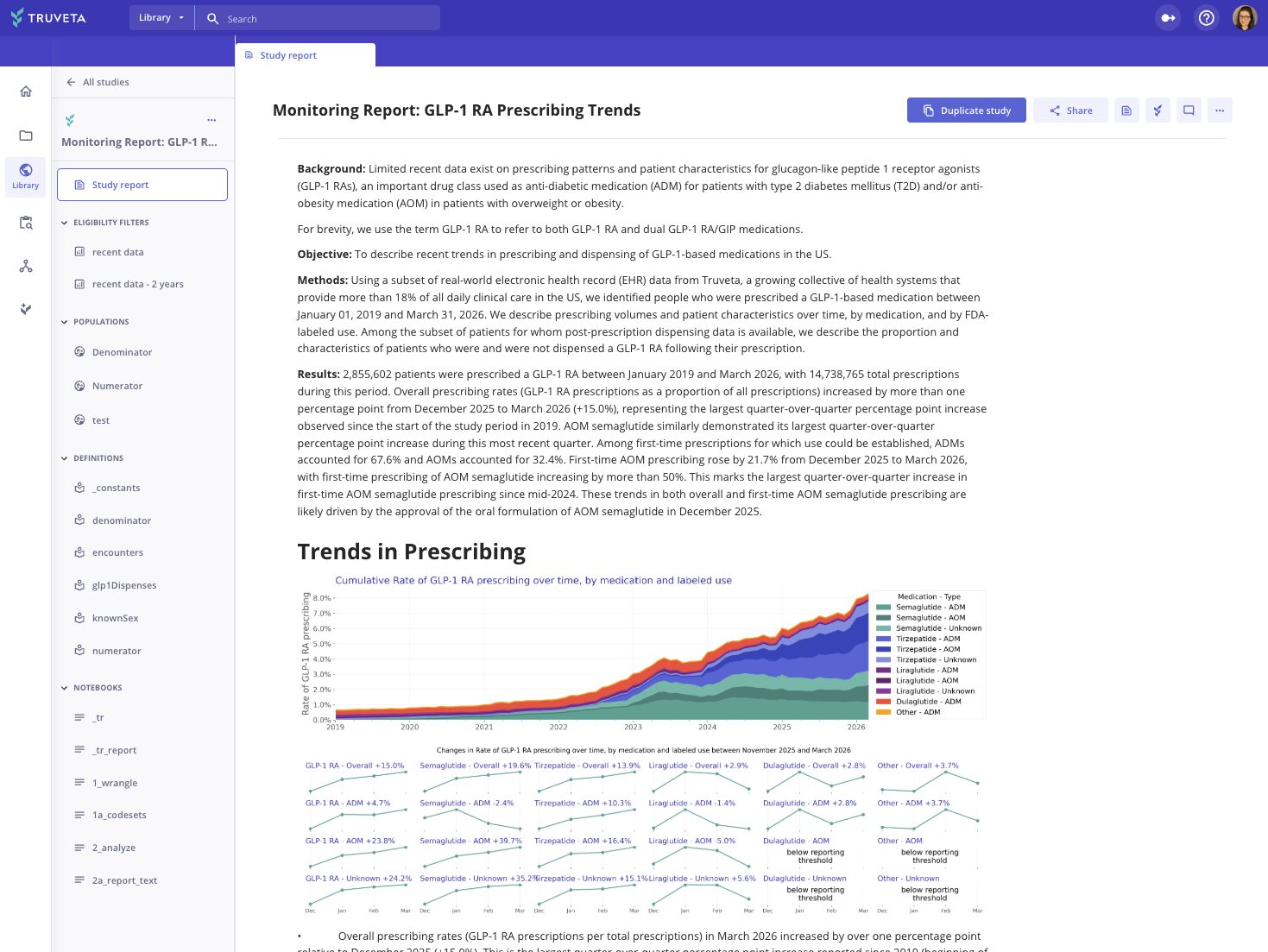
Task: Open the help question mark icon
Action: coord(1206,17)
